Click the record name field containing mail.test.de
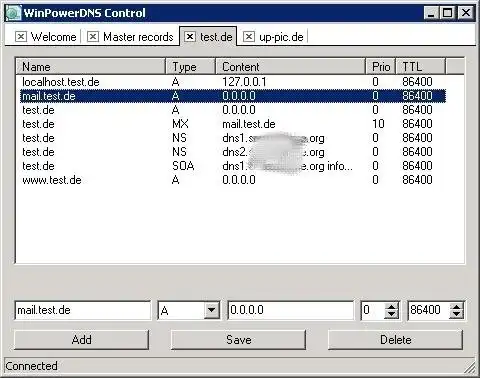Viewport: 480px width, 378px height. [x=83, y=310]
